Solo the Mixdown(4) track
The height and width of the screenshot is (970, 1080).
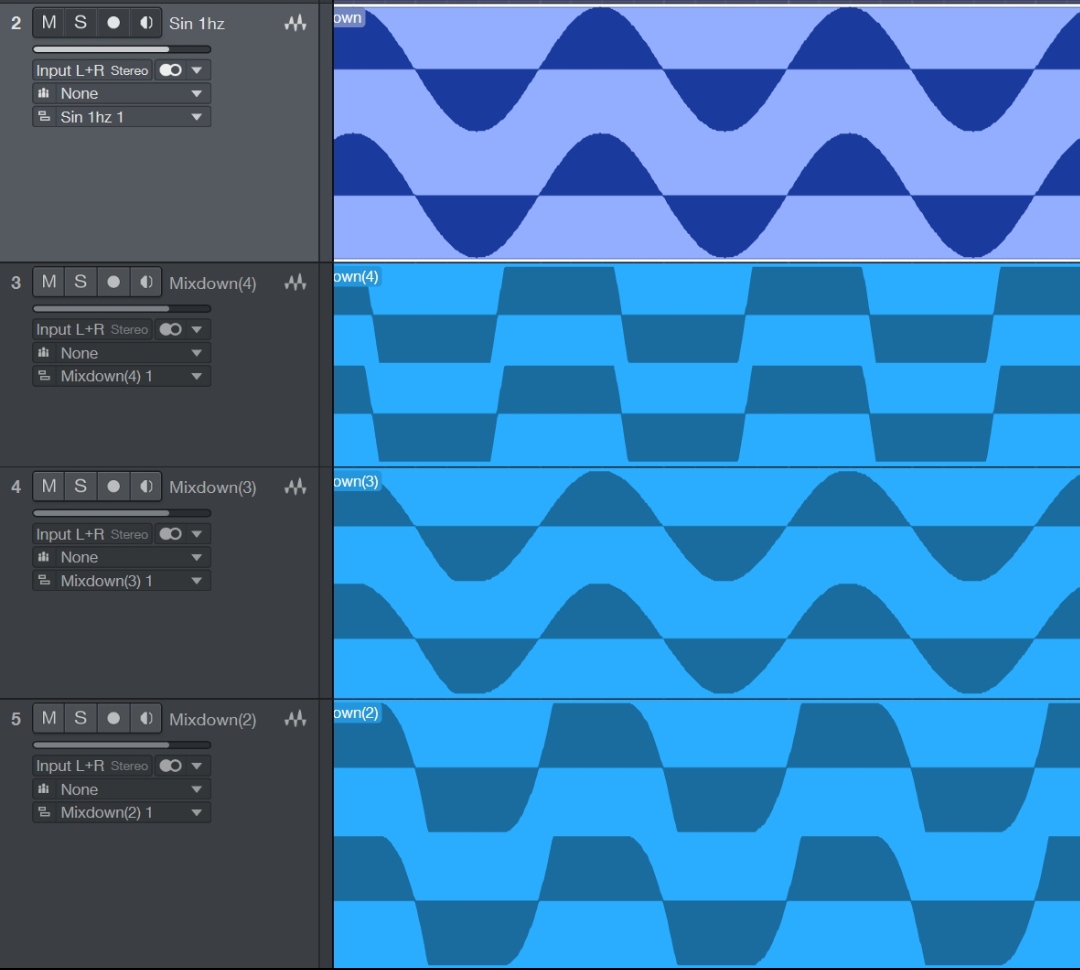coord(80,282)
